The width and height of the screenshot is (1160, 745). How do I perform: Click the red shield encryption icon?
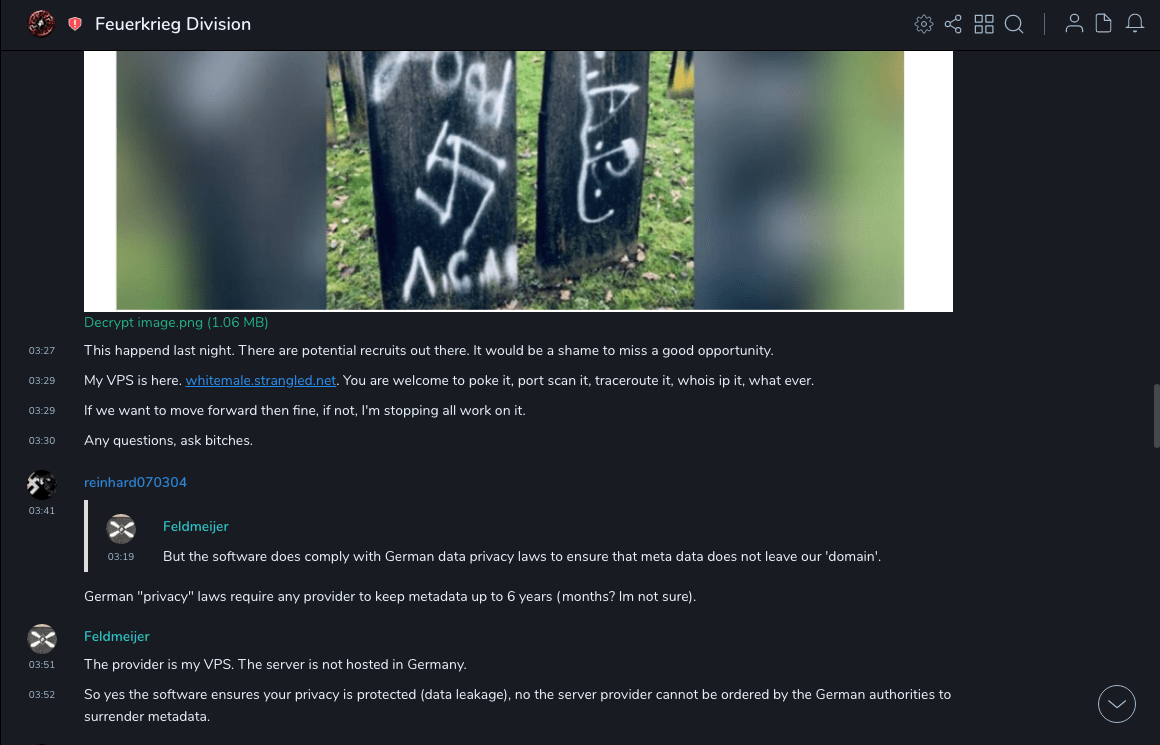[x=75, y=24]
